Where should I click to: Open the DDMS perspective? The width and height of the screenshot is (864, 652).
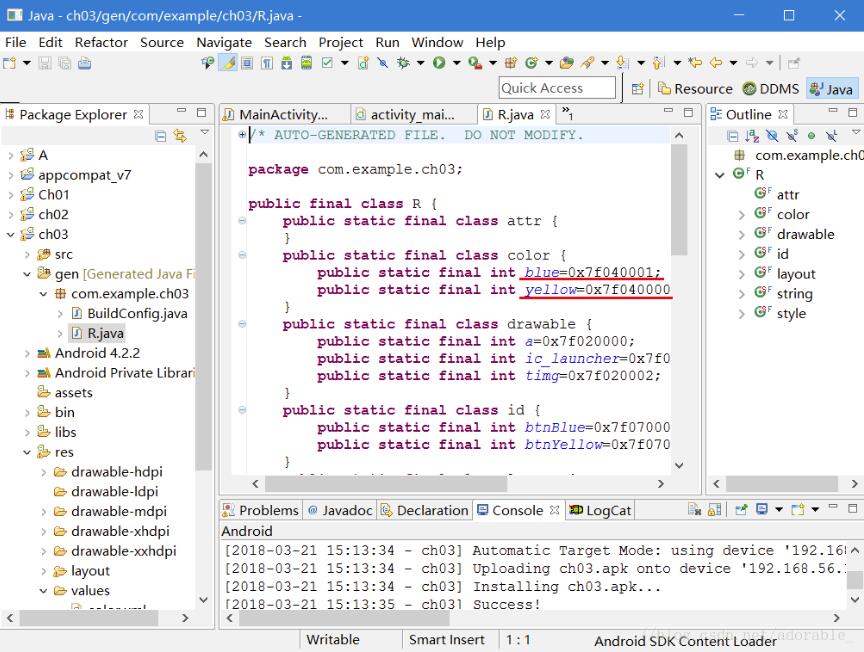770,88
